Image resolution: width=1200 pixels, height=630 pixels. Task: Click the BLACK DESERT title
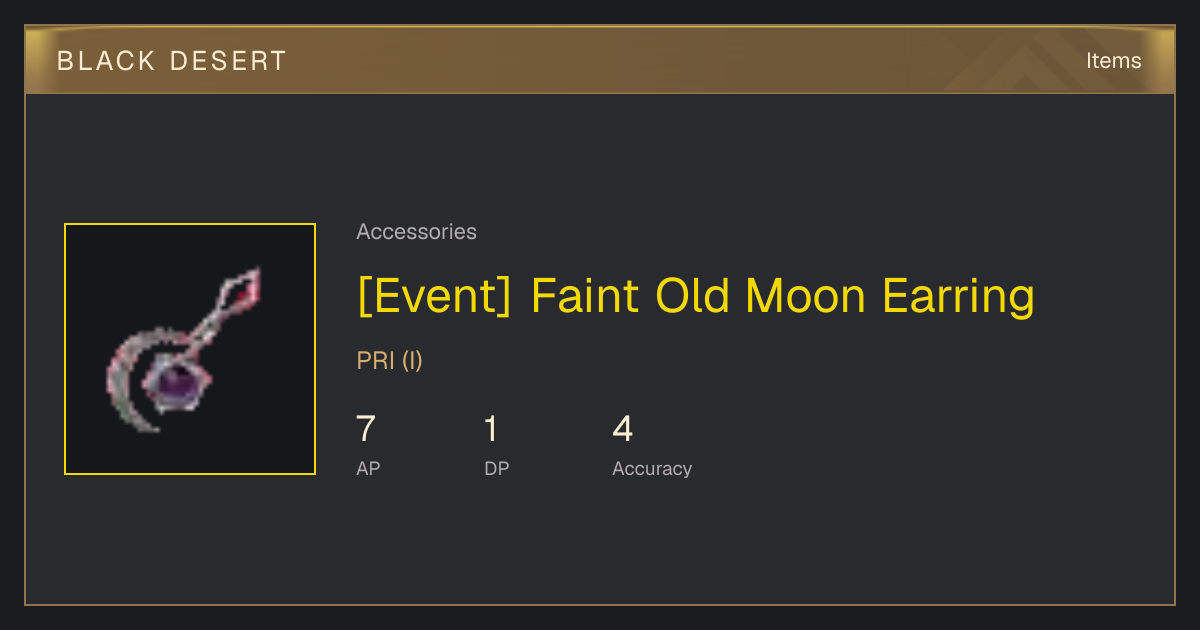[172, 61]
